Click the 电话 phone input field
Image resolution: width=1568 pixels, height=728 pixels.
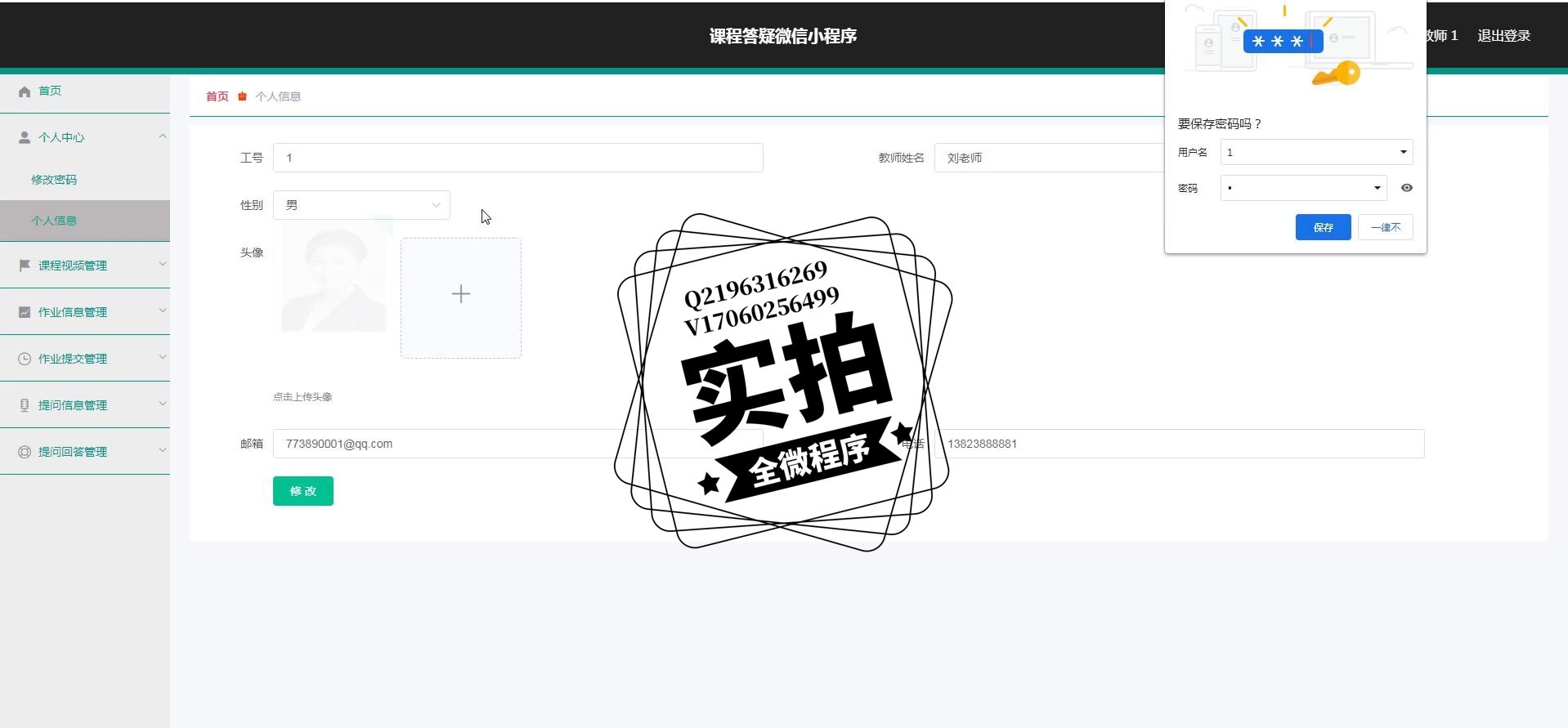[1179, 444]
